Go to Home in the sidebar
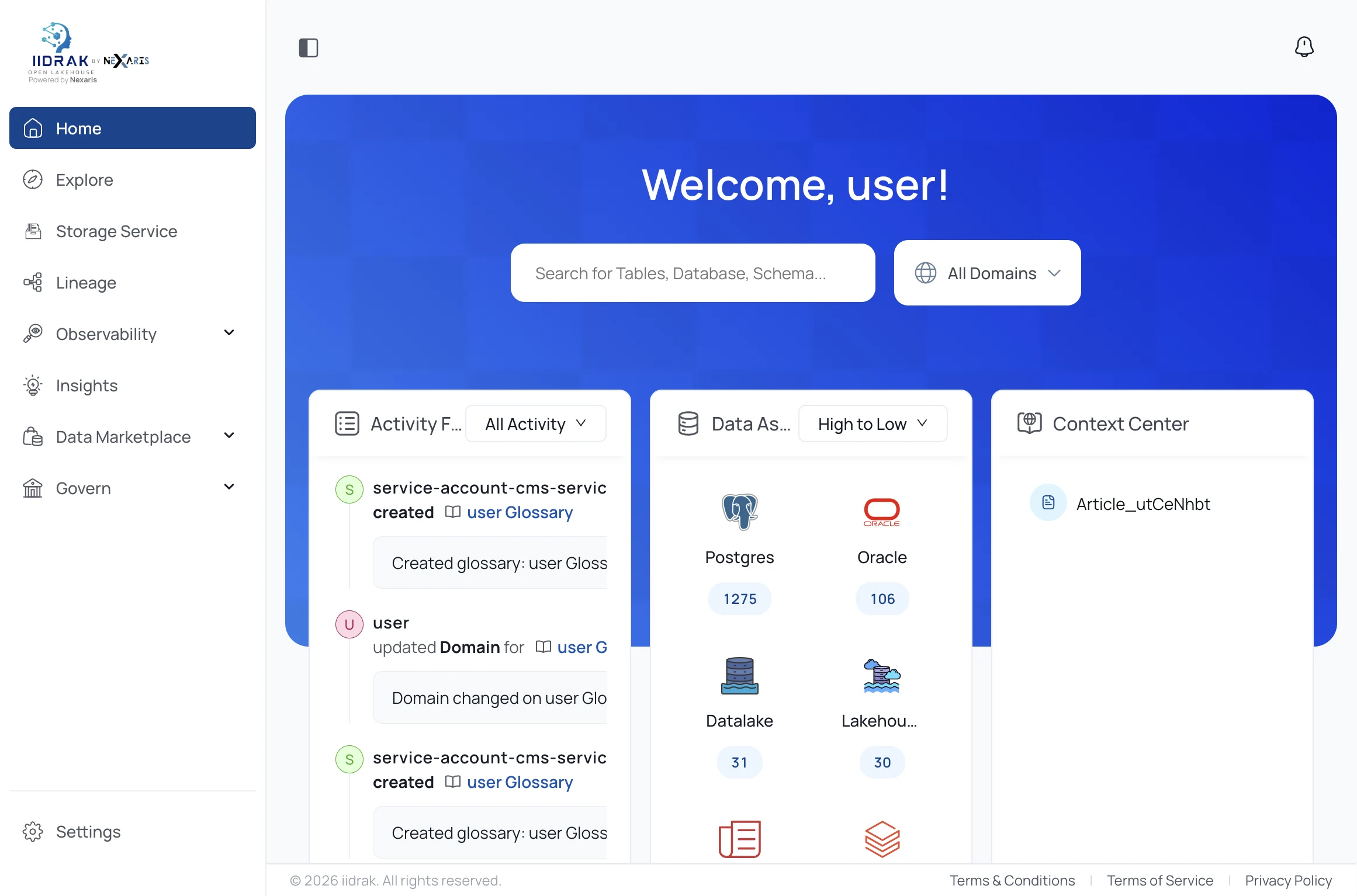 pyautogui.click(x=133, y=128)
